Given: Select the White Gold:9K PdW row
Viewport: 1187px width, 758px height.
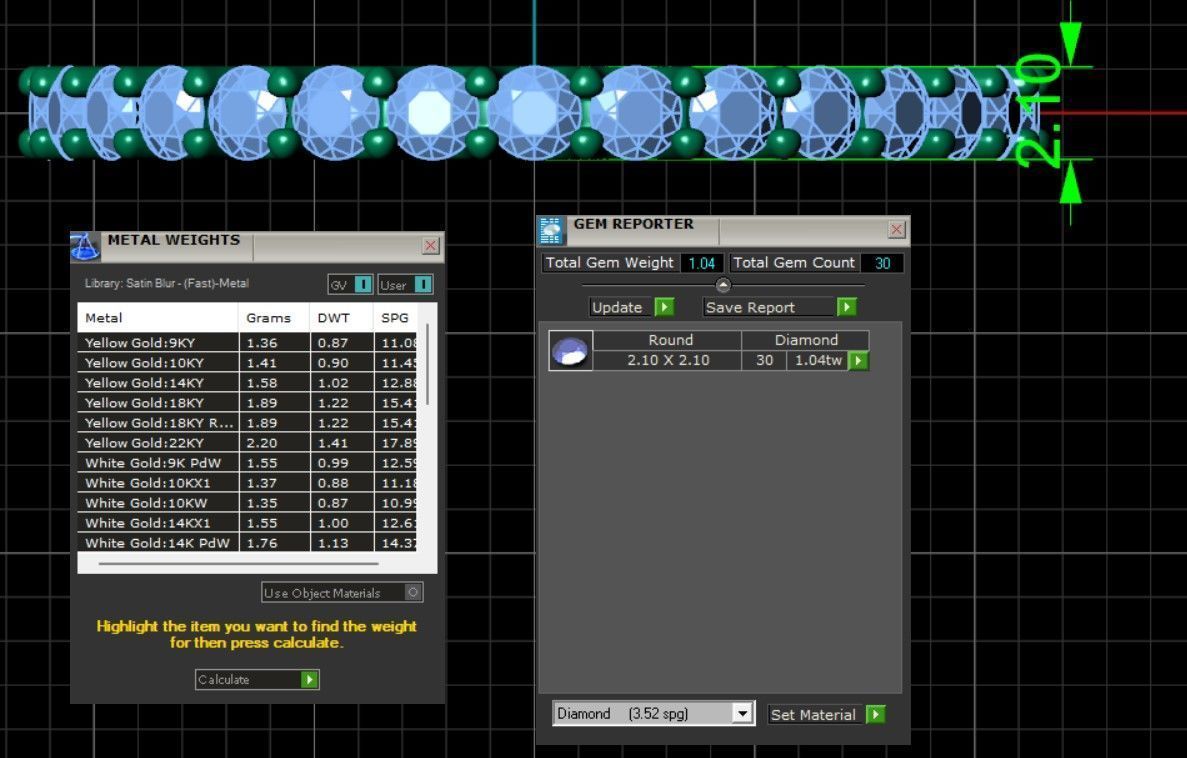Looking at the screenshot, I should tap(247, 463).
